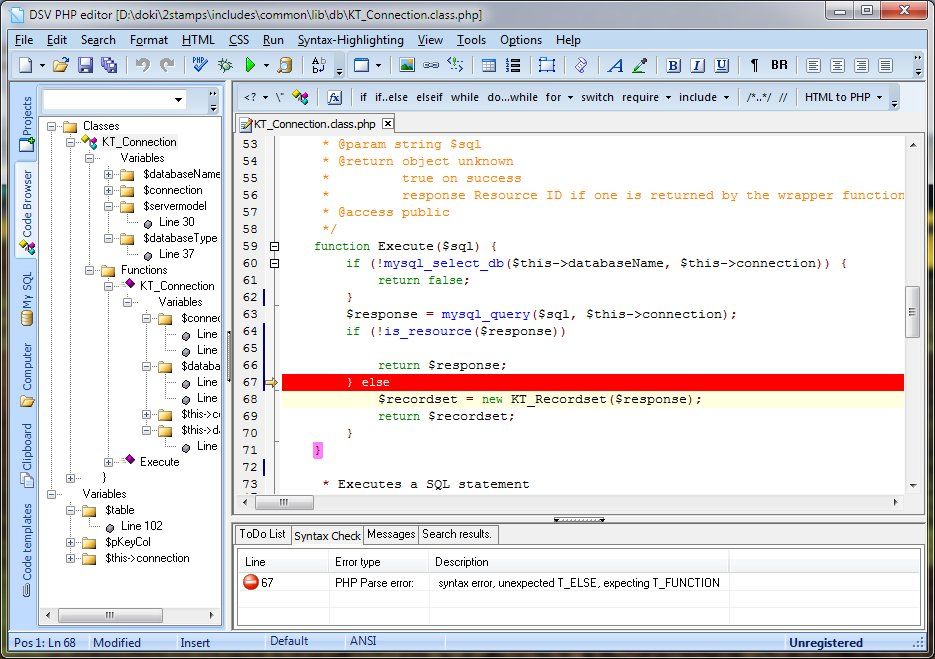This screenshot has height=659, width=935.
Task: Switch to the Messages tab
Action: (391, 535)
